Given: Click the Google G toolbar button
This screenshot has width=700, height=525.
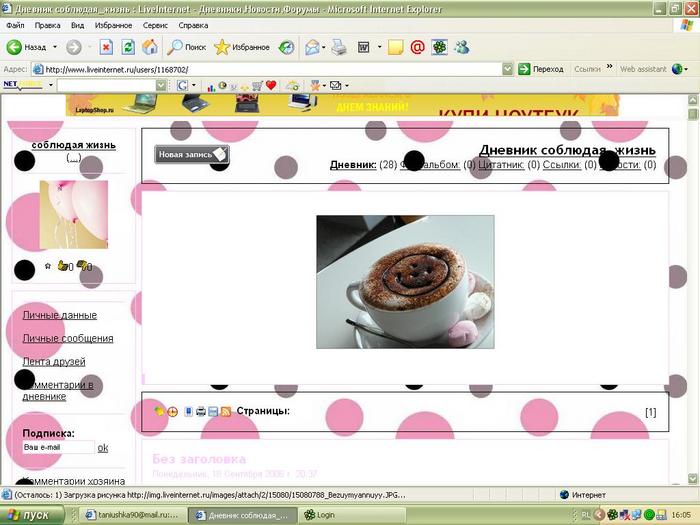Looking at the screenshot, I should click(182, 85).
